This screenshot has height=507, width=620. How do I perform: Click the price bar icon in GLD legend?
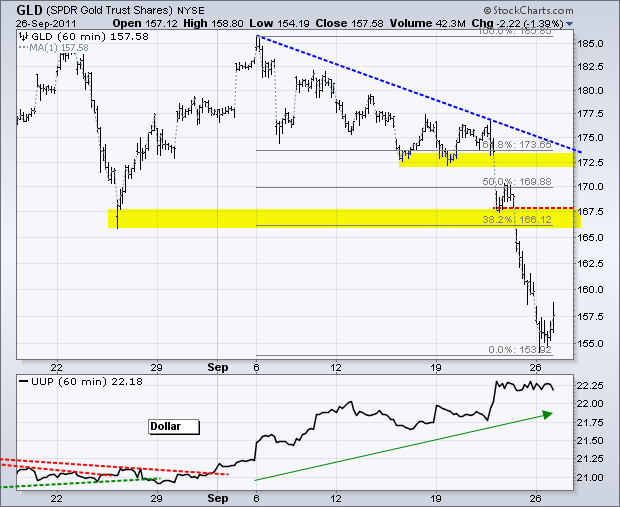click(x=24, y=37)
